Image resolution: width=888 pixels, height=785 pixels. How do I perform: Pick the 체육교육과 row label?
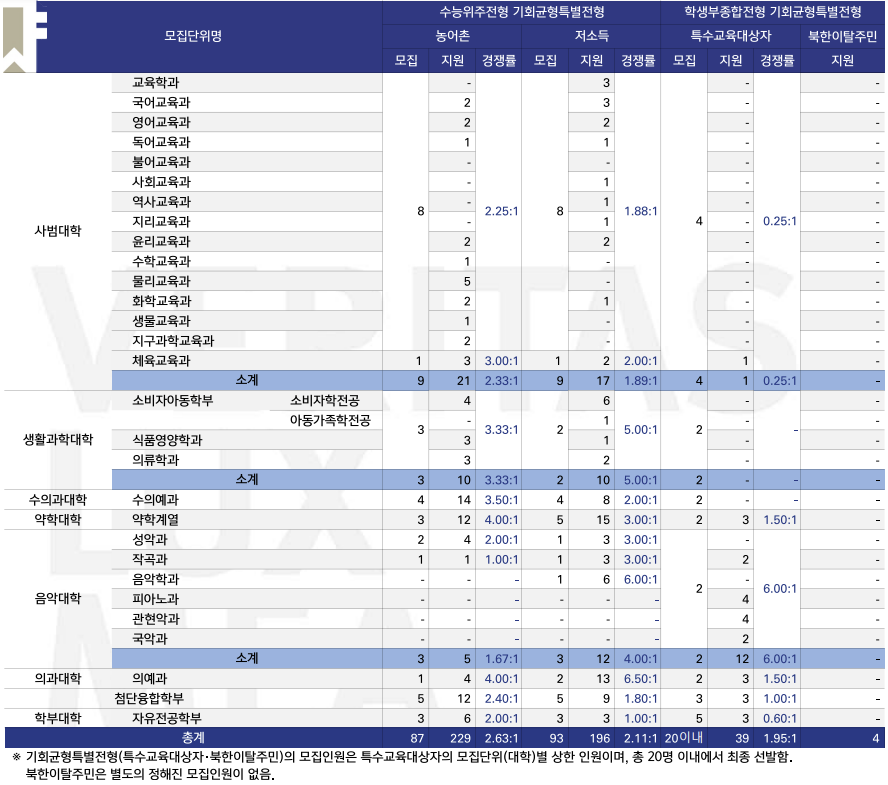(x=161, y=360)
